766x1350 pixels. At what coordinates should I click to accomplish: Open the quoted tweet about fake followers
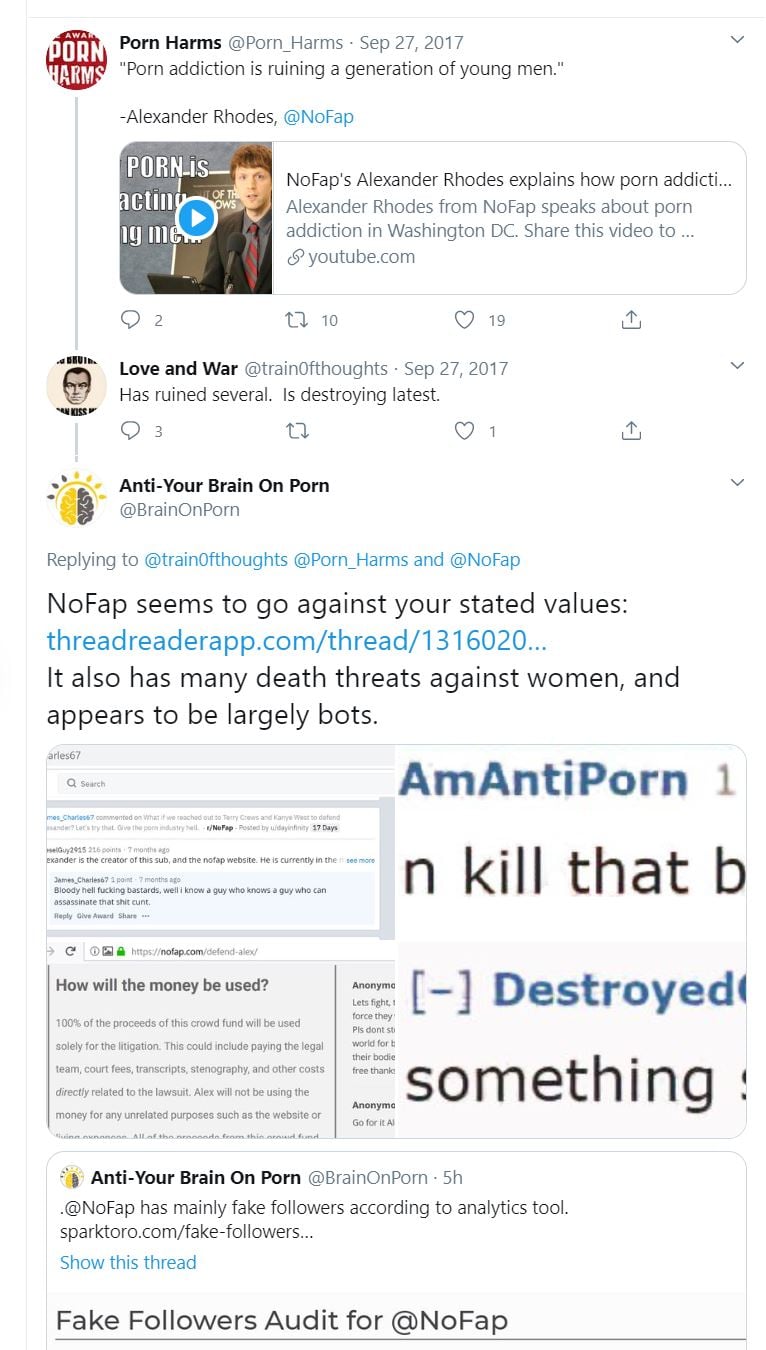[x=396, y=1250]
